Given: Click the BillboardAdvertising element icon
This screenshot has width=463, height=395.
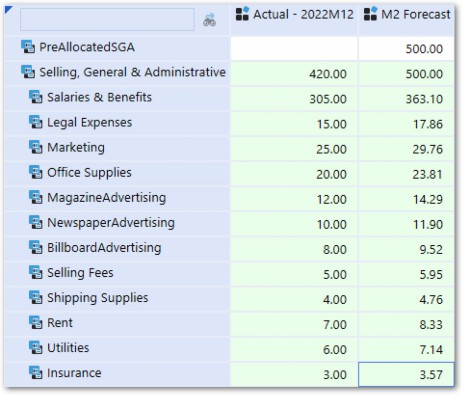Looking at the screenshot, I should (x=35, y=247).
